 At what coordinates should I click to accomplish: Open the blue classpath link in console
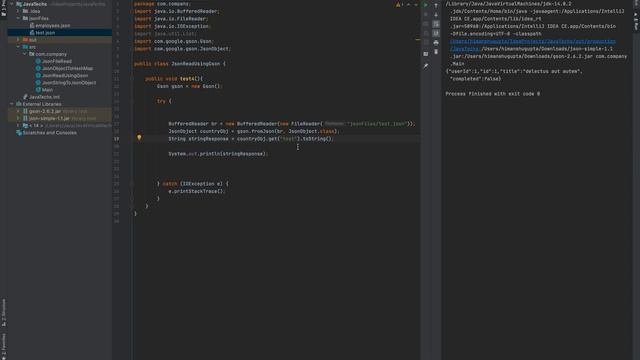533,41
